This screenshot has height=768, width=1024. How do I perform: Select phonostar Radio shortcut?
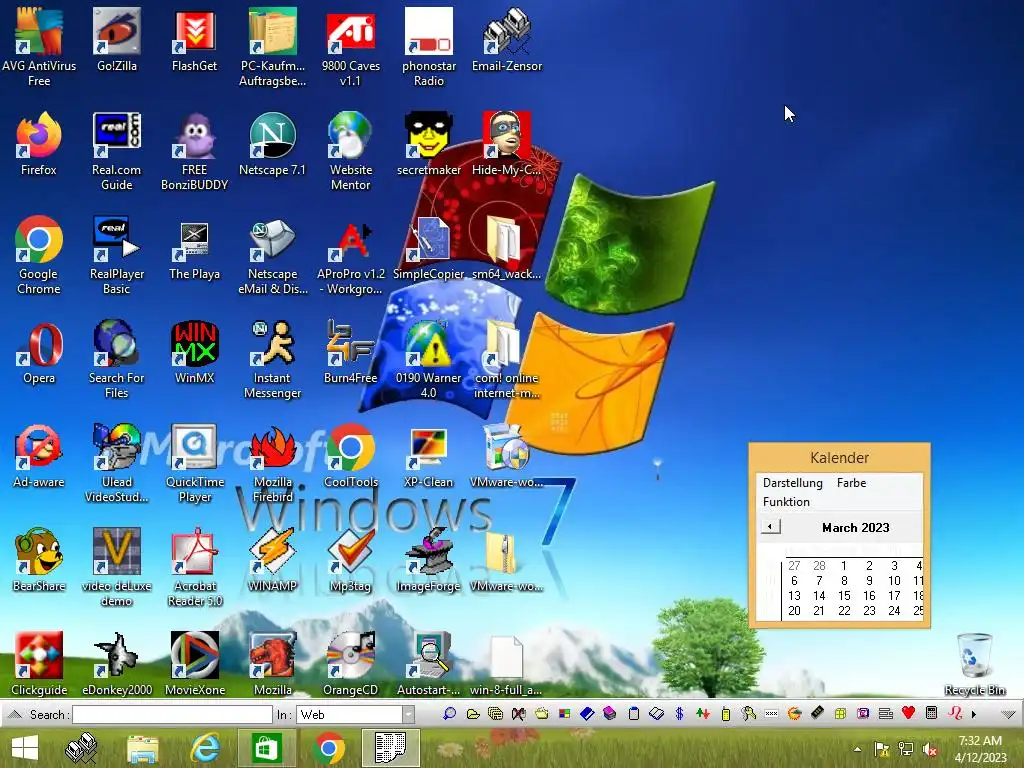(x=428, y=47)
